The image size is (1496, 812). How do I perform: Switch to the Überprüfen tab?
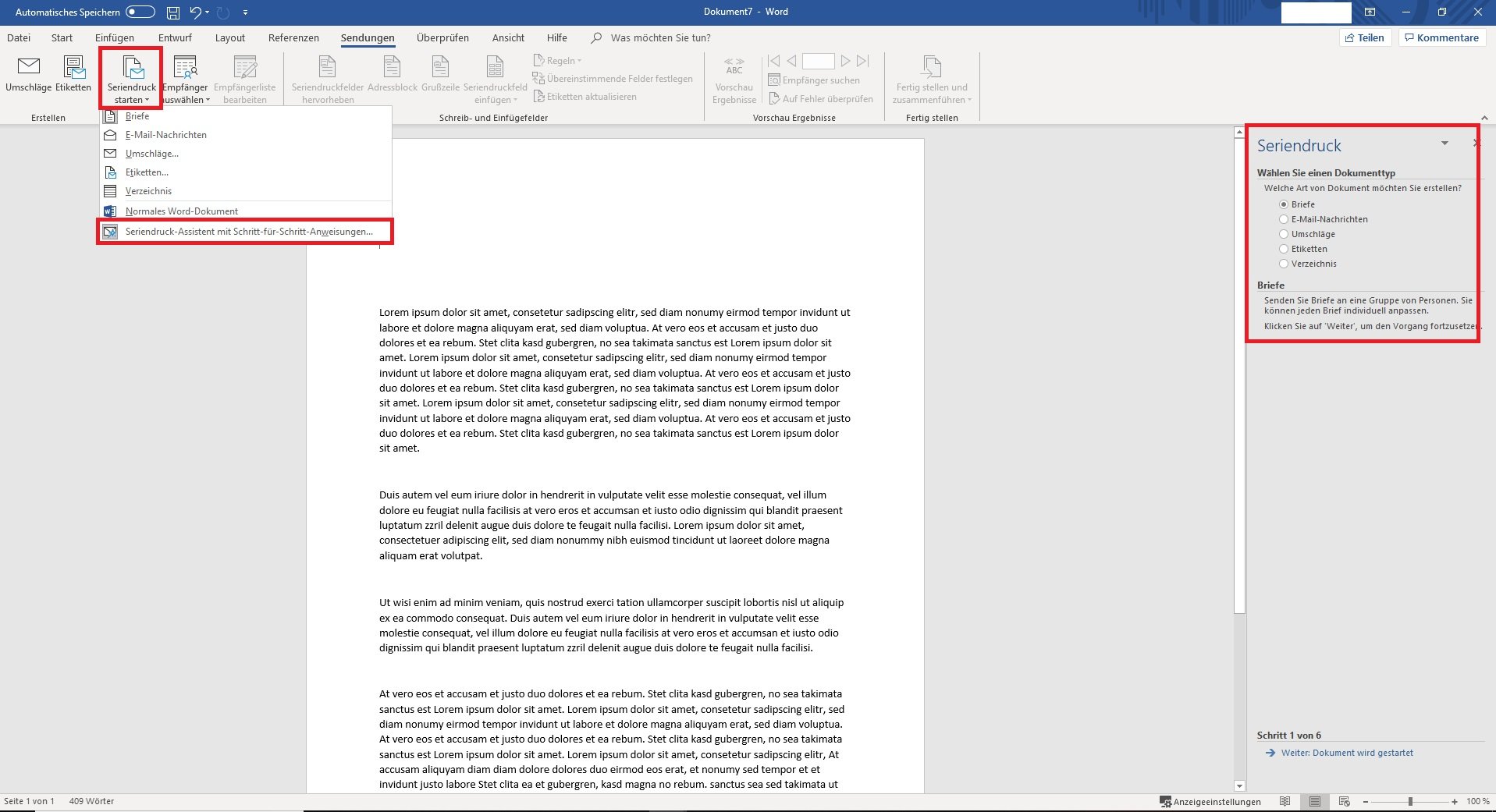click(x=442, y=37)
